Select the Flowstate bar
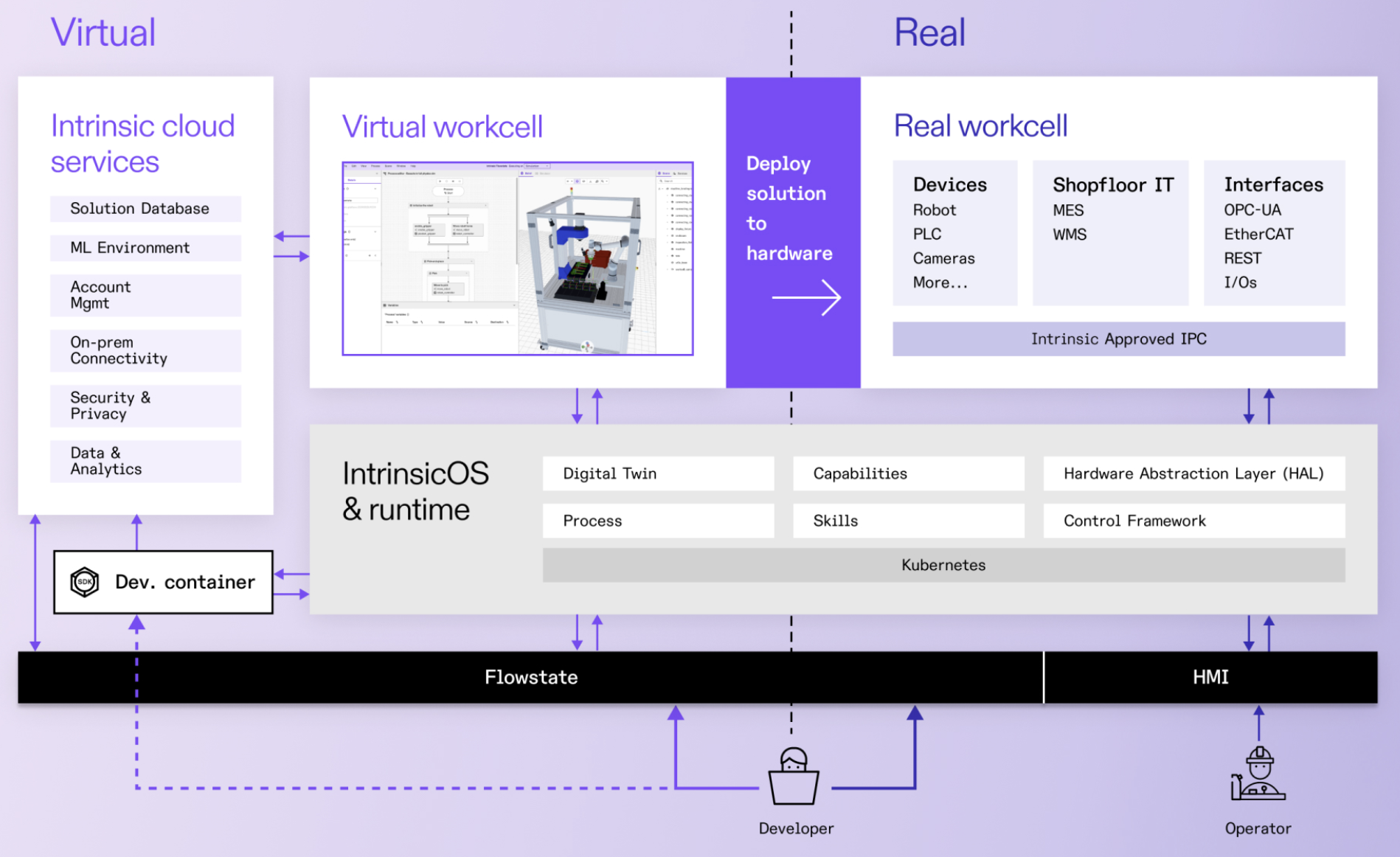1400x857 pixels. pyautogui.click(x=530, y=677)
